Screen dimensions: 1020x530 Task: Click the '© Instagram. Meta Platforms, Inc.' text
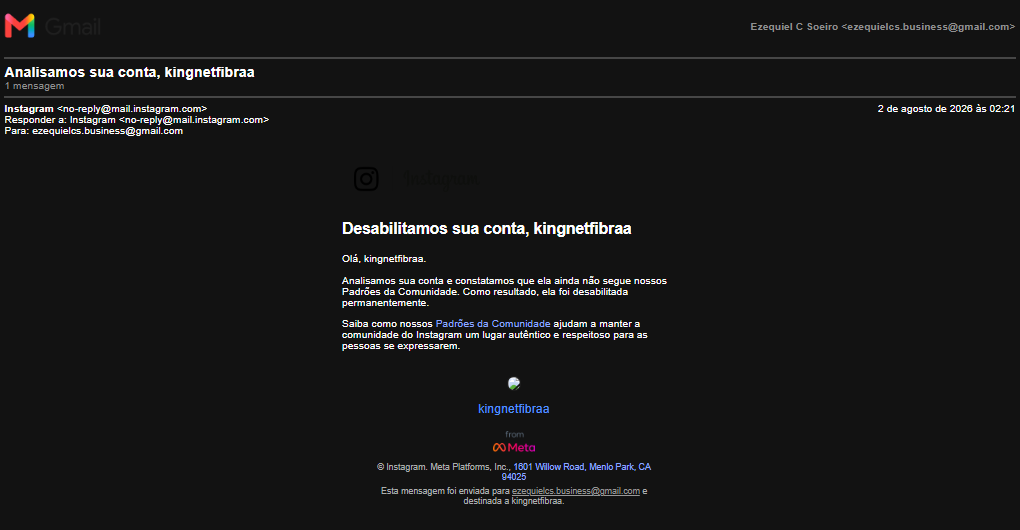444,467
